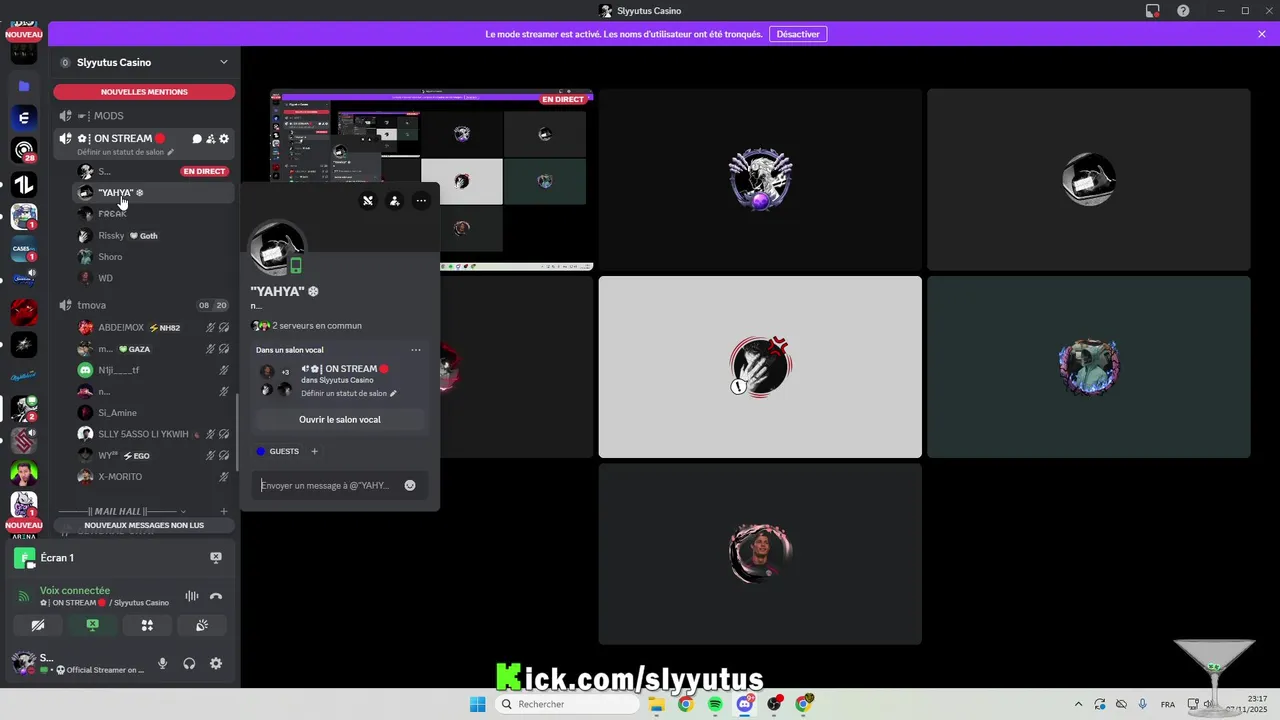Mute microphone in user panel

tap(162, 663)
